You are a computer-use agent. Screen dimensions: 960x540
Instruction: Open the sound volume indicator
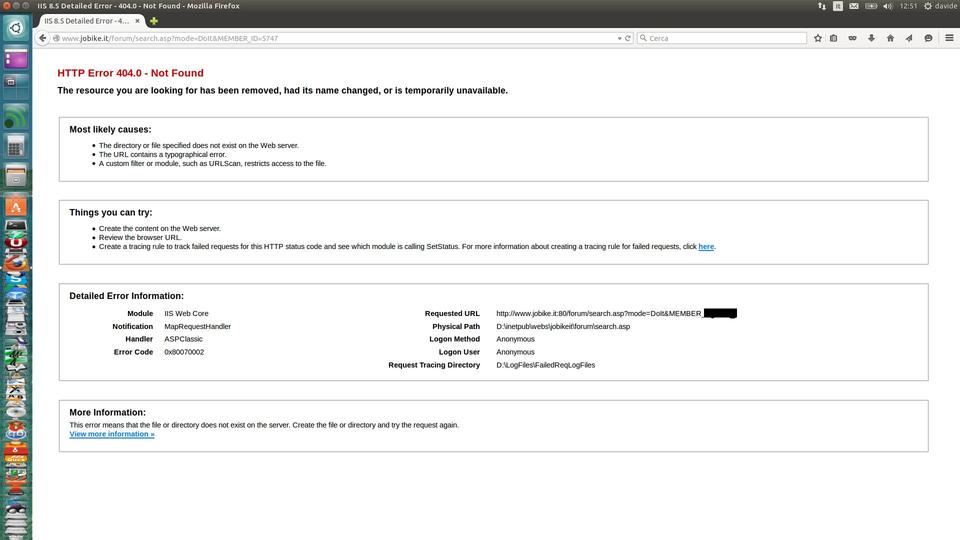point(888,6)
